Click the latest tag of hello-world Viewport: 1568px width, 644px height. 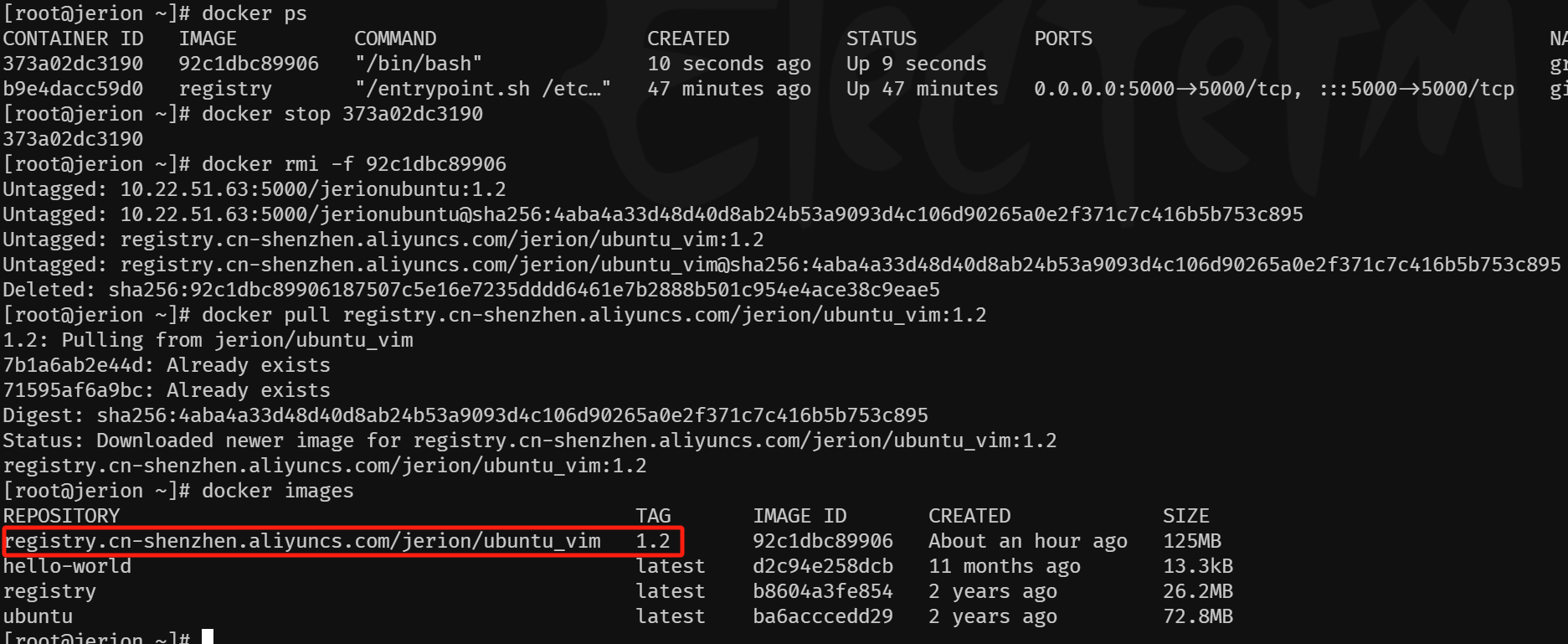671,566
